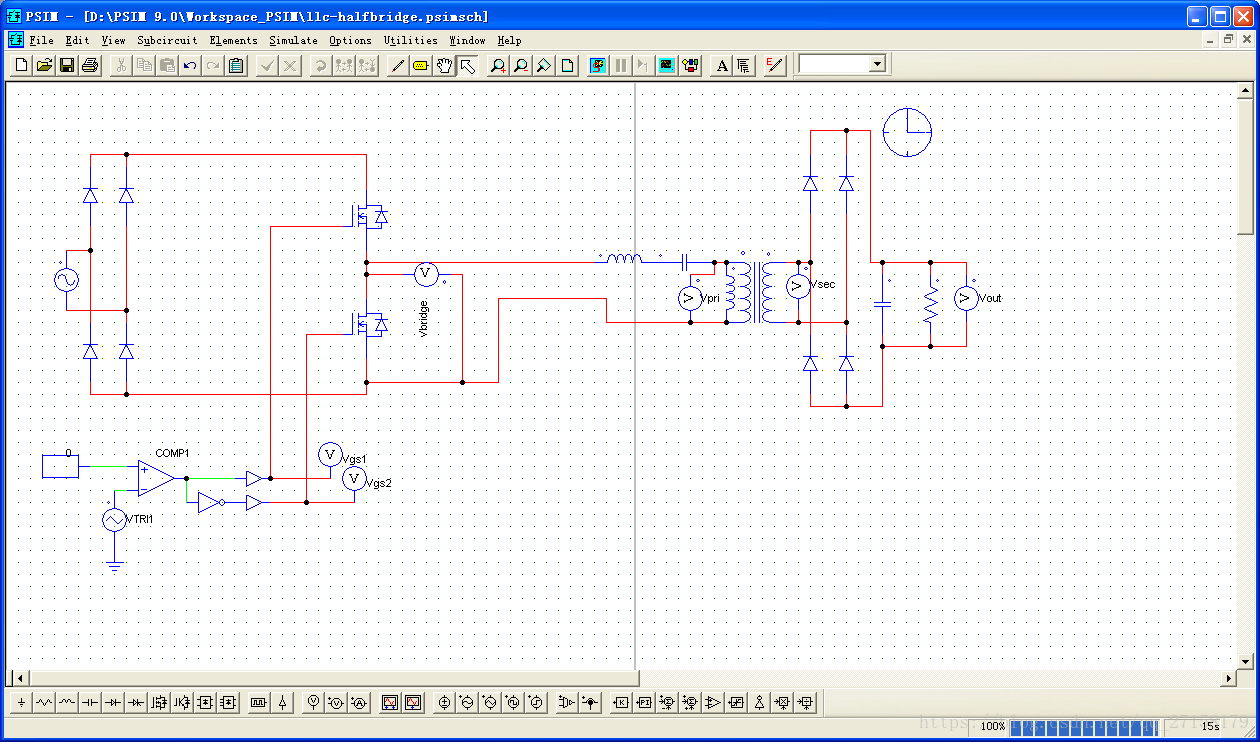Pick ground element from bottom toolbar

[x=21, y=703]
